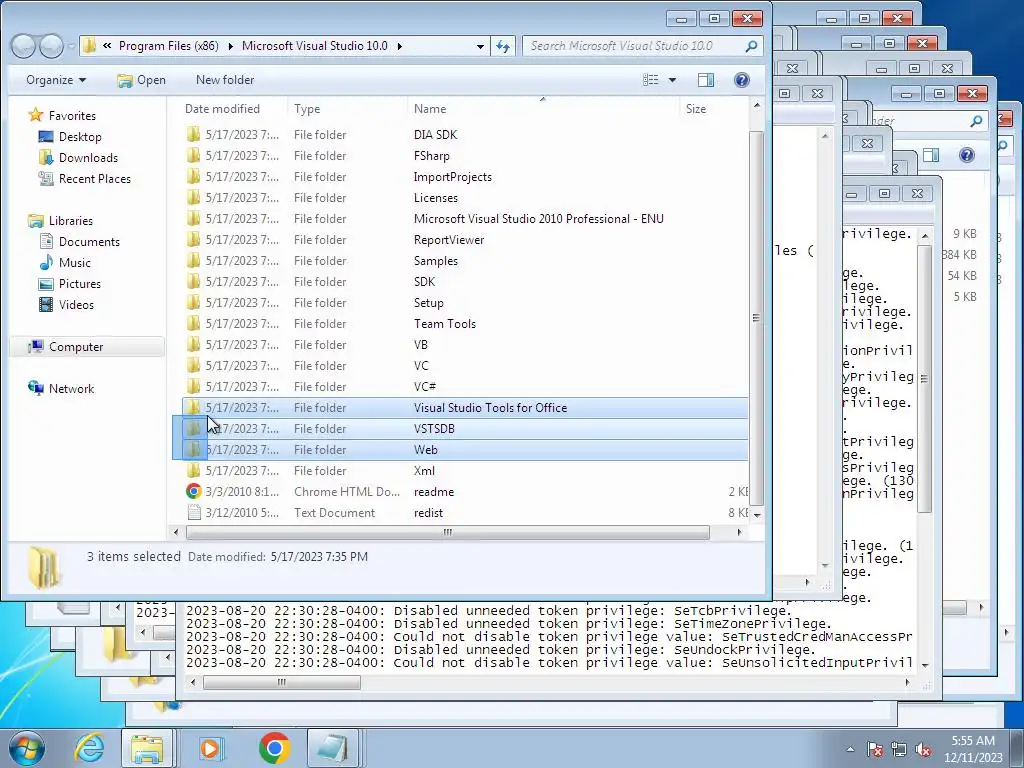The width and height of the screenshot is (1024, 768).
Task: Open Windows Explorer taskbar button
Action: tap(146, 748)
